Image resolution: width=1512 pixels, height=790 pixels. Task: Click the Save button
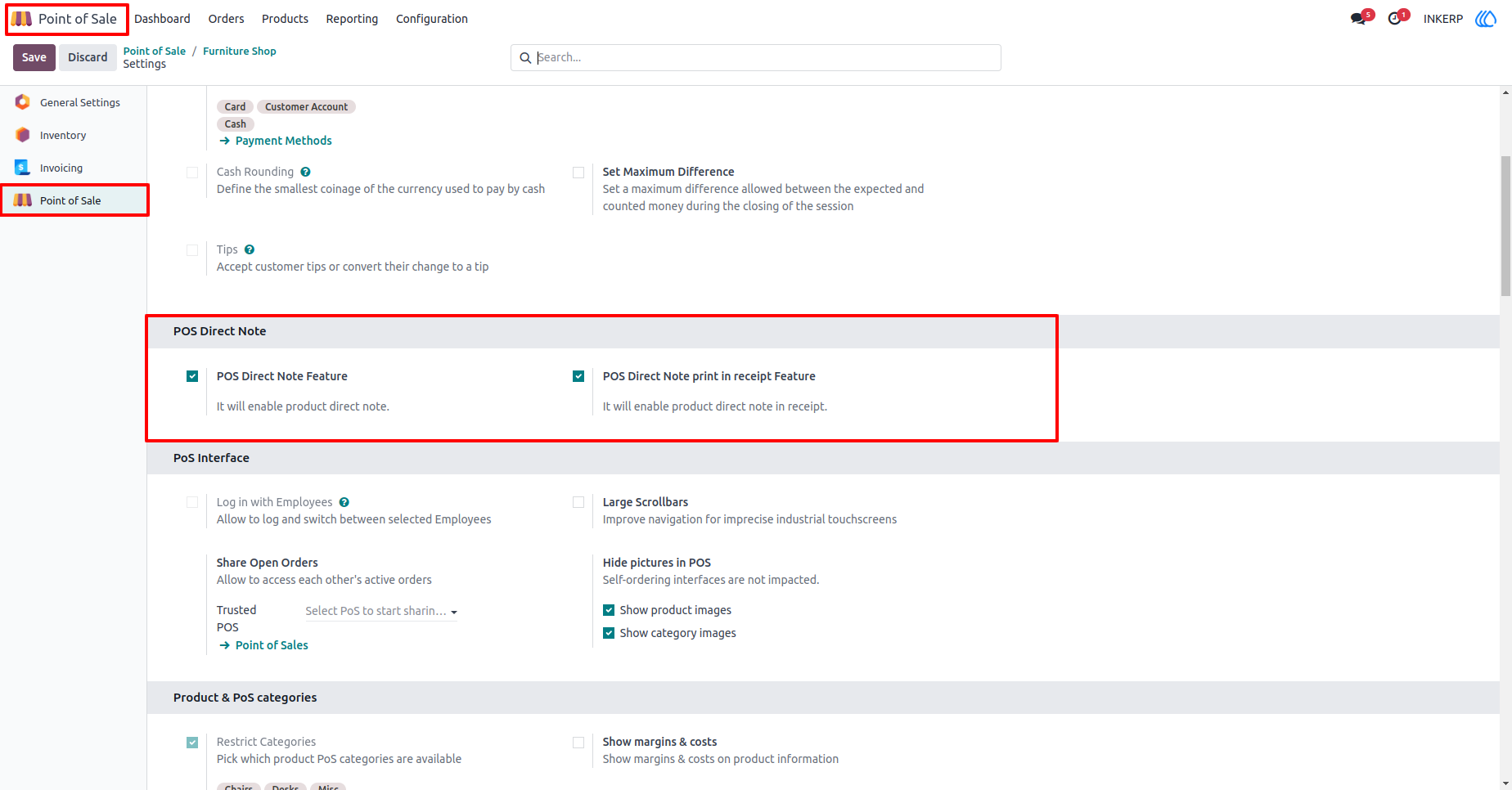point(34,57)
